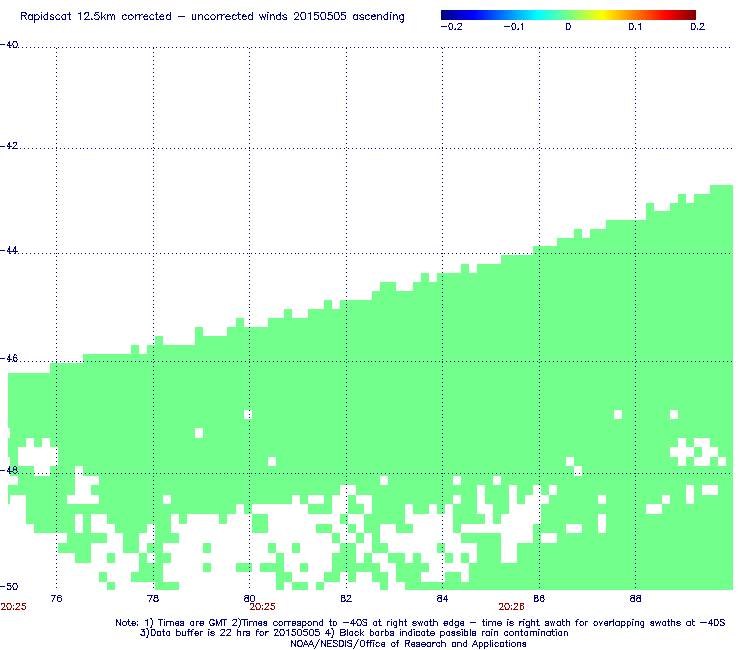
Task: Click the 78 longitude axis label
Action: pyautogui.click(x=153, y=599)
